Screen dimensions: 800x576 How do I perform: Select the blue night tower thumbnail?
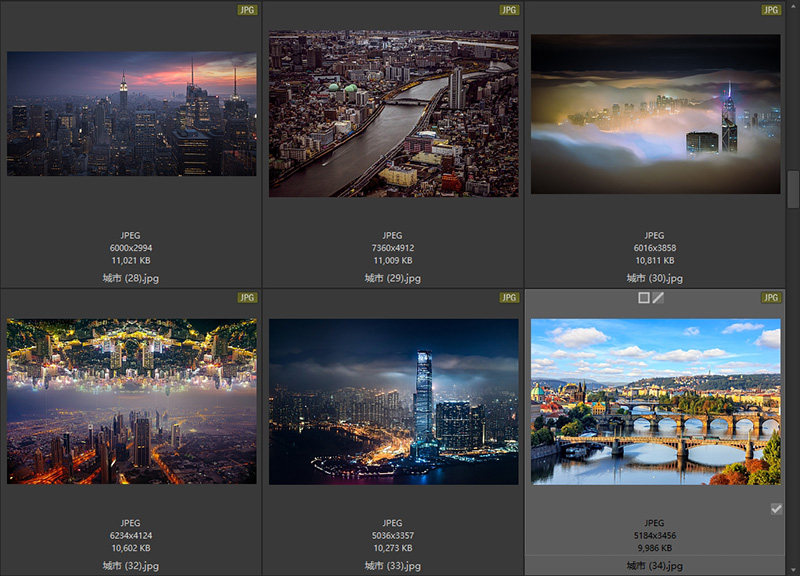click(x=393, y=402)
